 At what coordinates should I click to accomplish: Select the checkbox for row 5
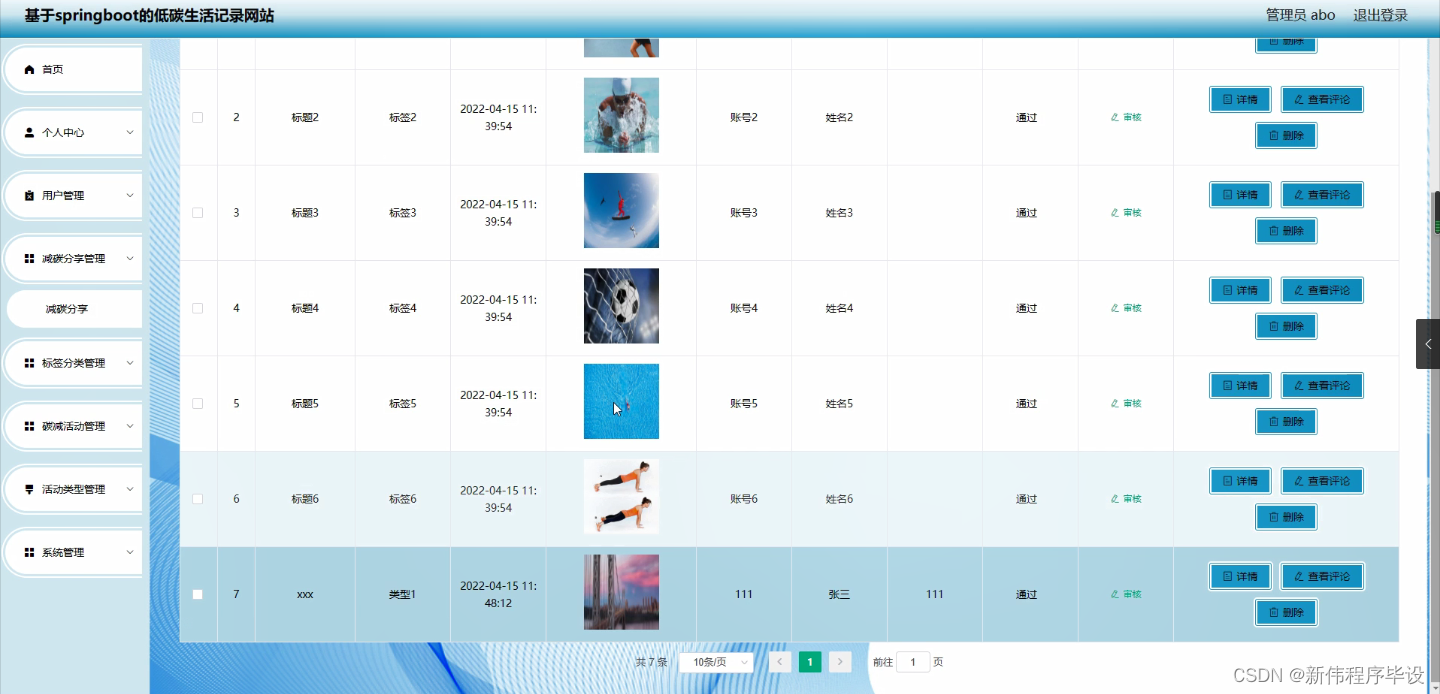197,403
